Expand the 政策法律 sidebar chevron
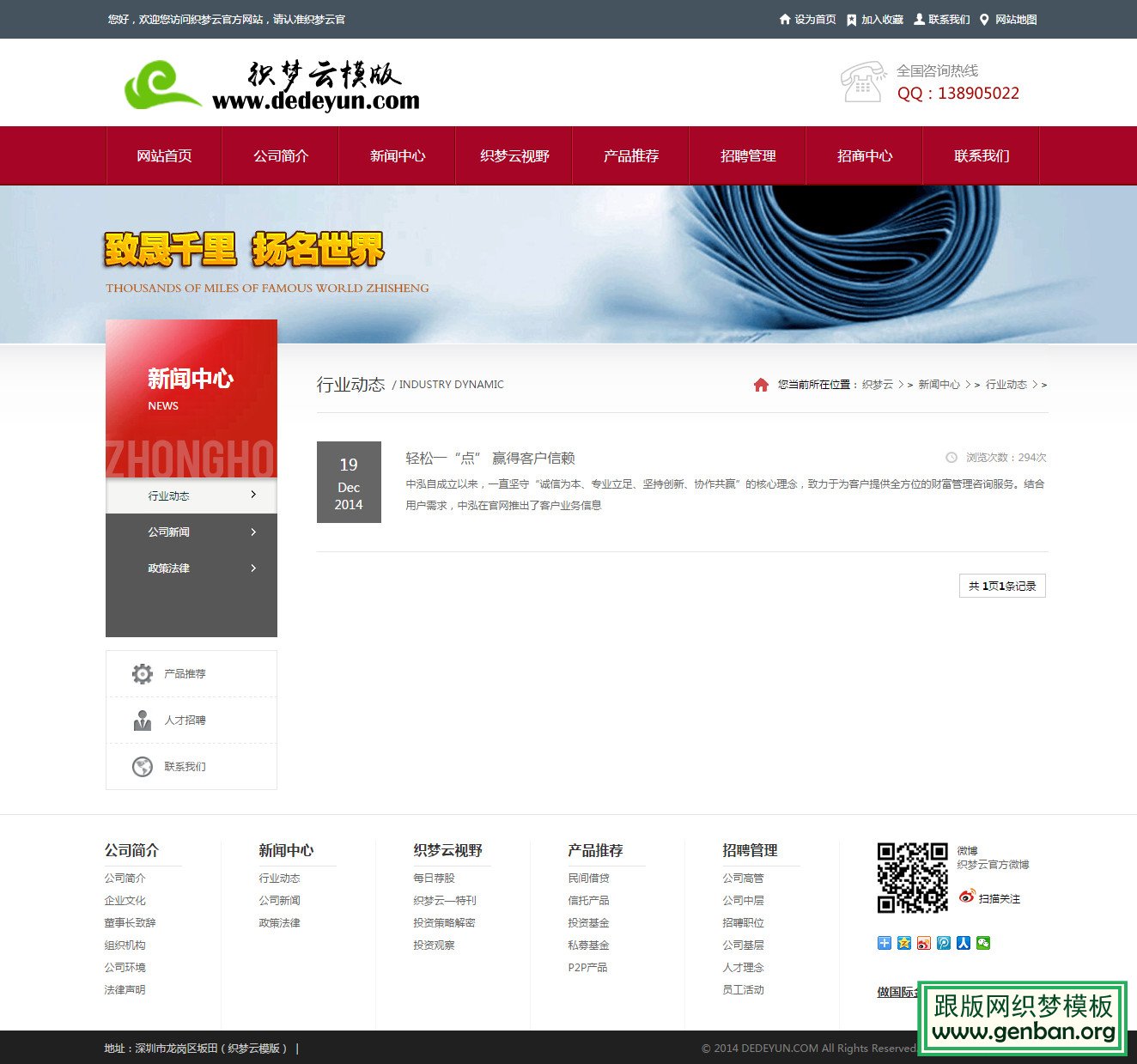1137x1064 pixels. click(253, 568)
